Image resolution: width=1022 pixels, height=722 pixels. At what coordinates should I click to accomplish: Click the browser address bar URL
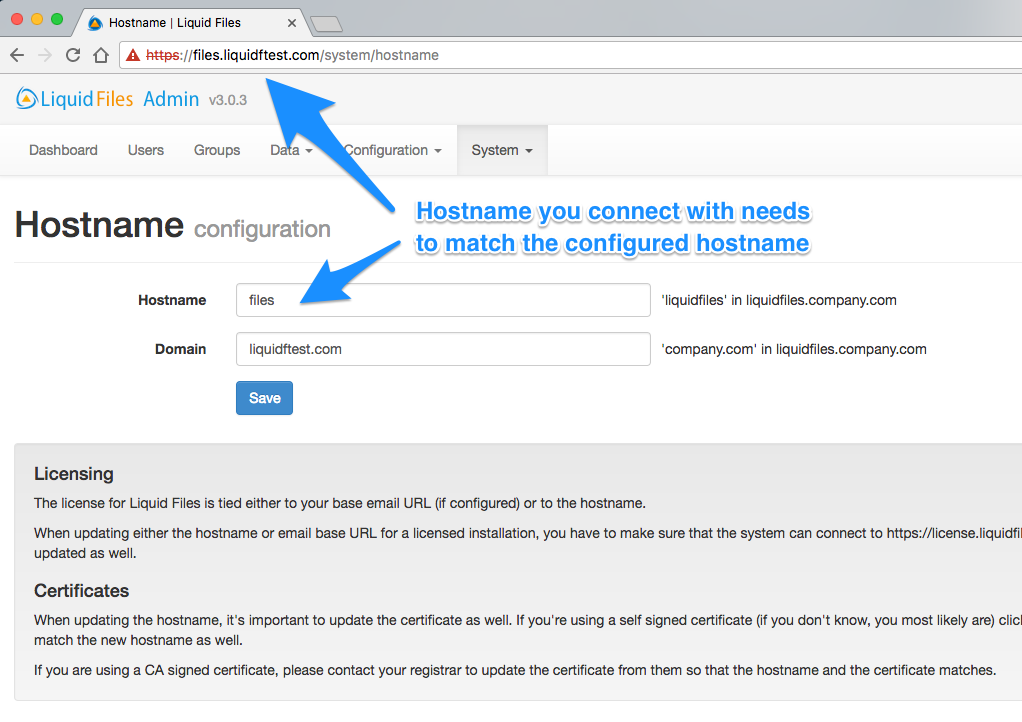coord(300,55)
